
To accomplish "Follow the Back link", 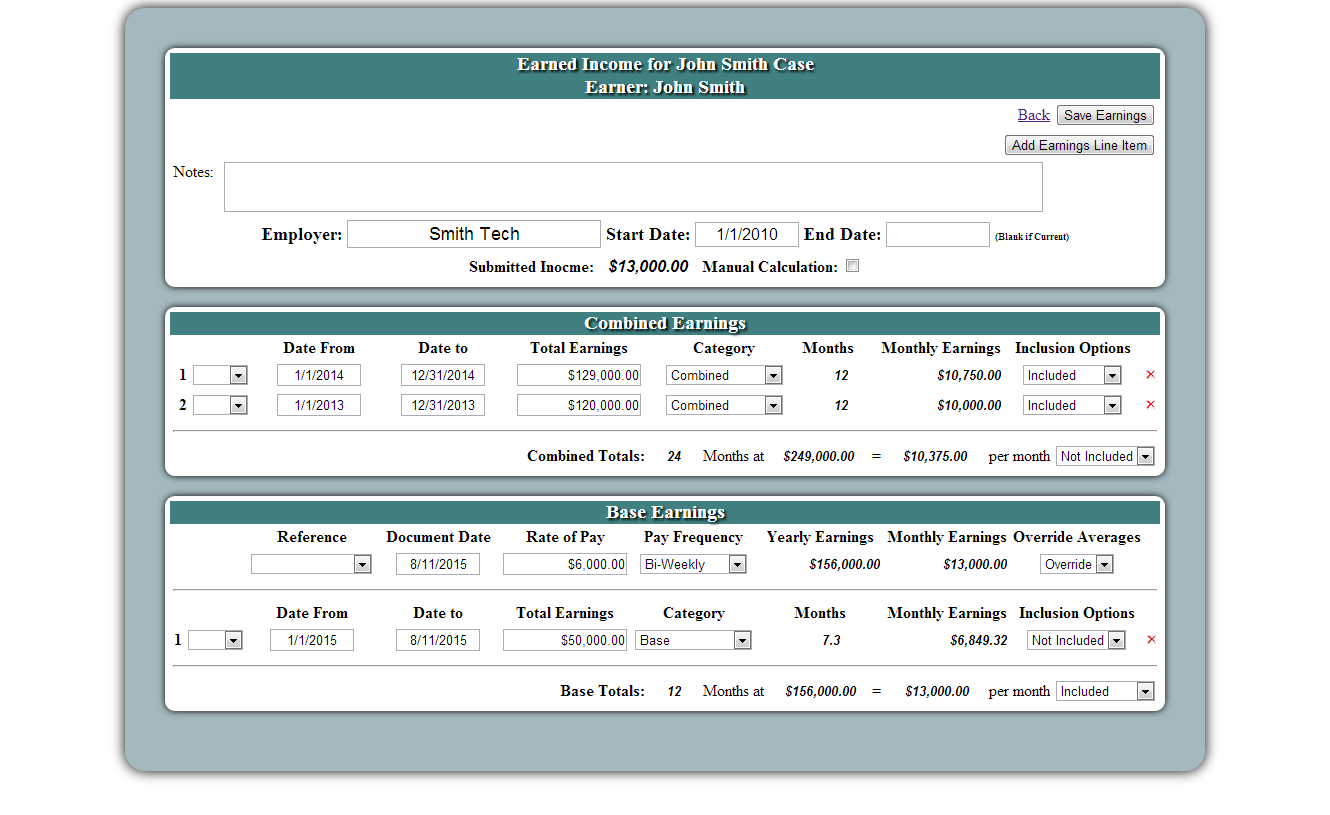I will (x=1033, y=114).
